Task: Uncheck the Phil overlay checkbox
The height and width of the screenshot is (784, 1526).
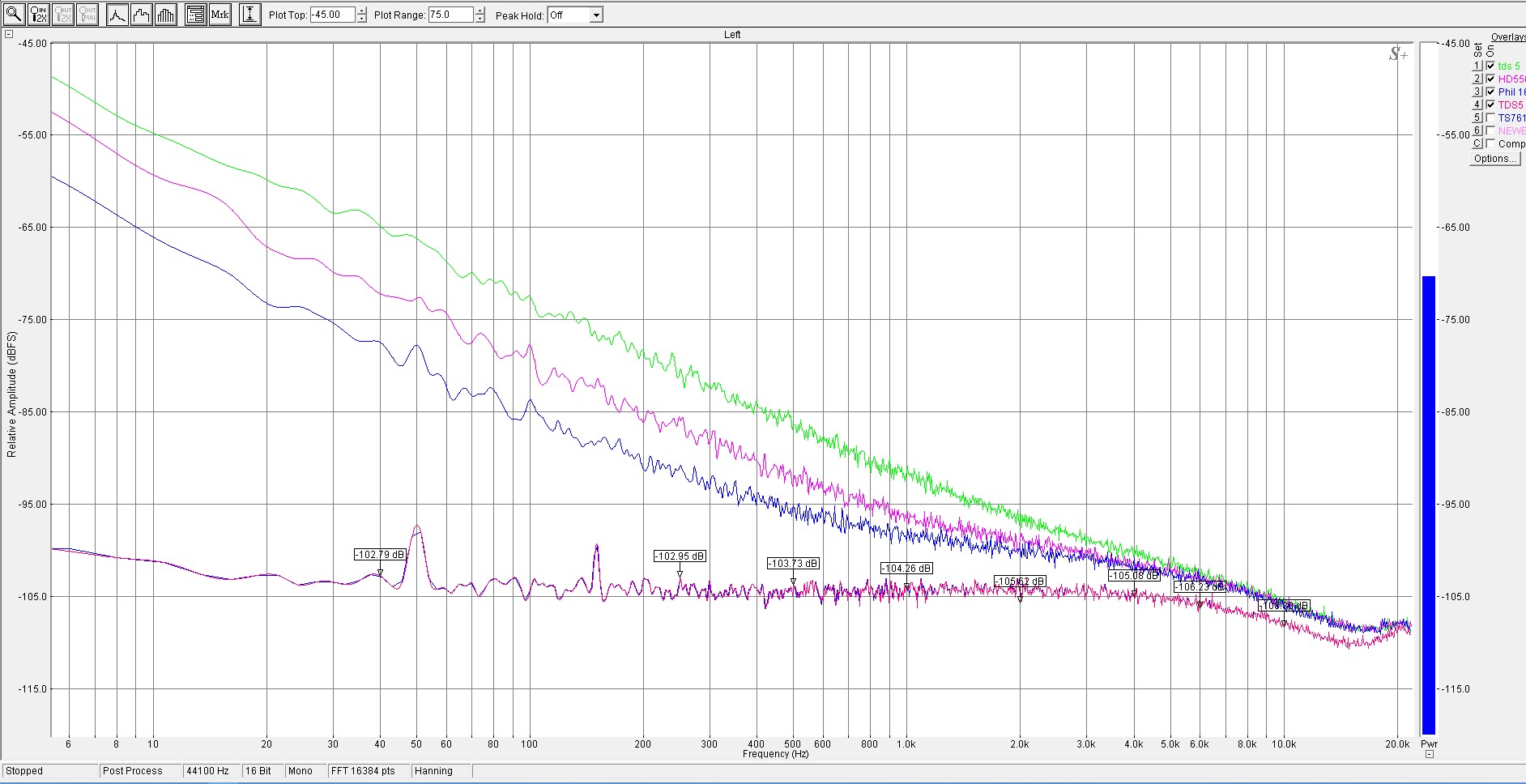Action: coord(1490,92)
